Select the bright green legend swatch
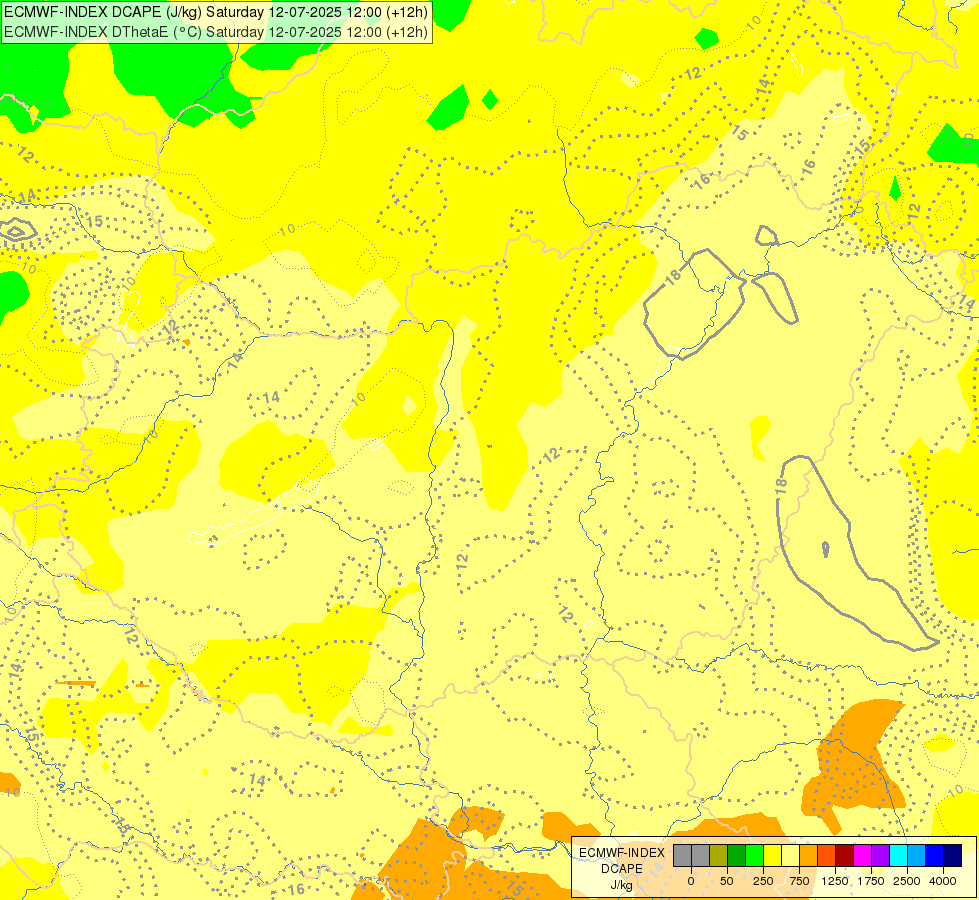This screenshot has height=900, width=979. click(x=754, y=855)
